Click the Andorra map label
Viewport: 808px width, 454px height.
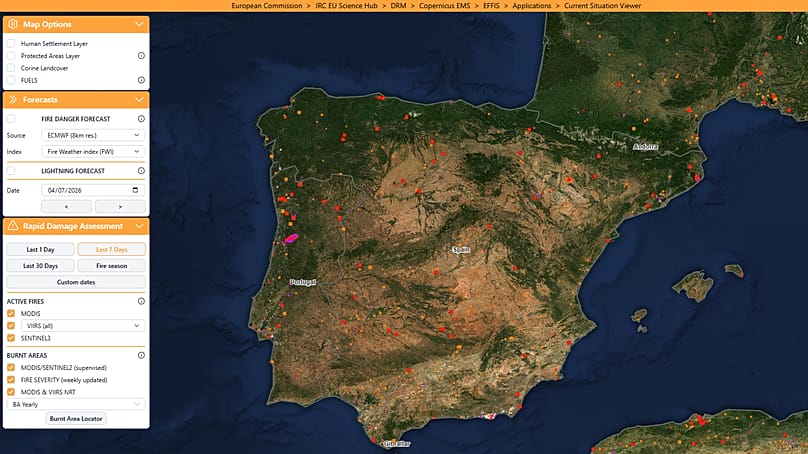[646, 147]
